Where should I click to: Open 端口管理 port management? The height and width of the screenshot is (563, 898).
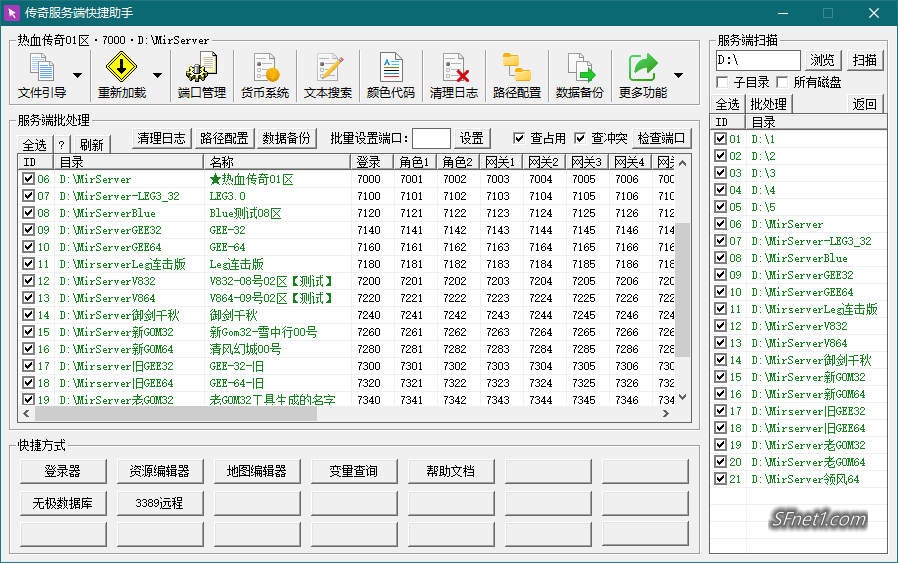[x=202, y=75]
